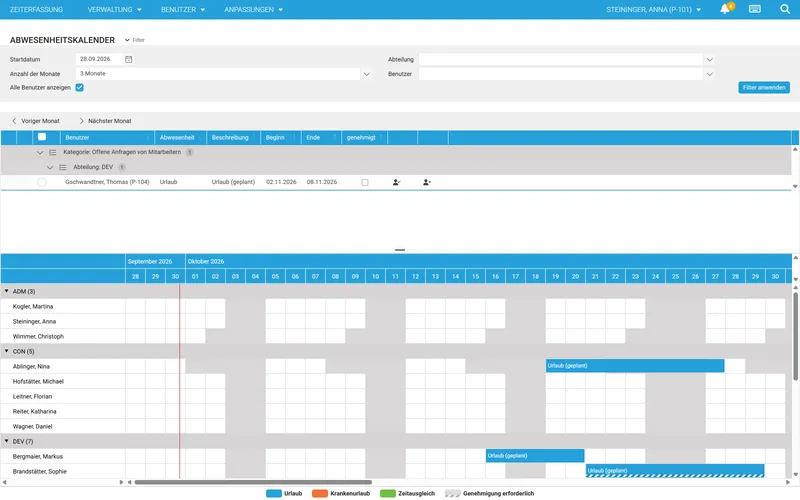Open the Ende column options menu
The width and height of the screenshot is (800, 500).
point(335,138)
